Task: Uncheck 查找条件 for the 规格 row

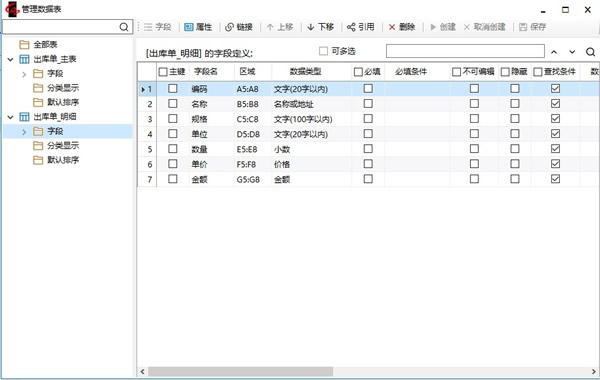Action: (555, 119)
